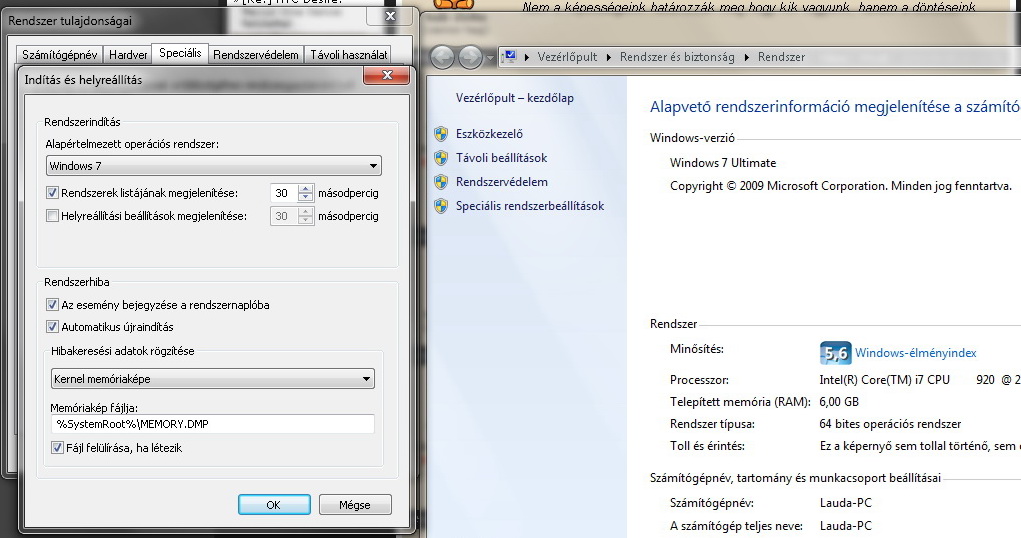Expand breadcrumb arrow before Vezérlőpult
This screenshot has width=1021, height=538.
526,57
